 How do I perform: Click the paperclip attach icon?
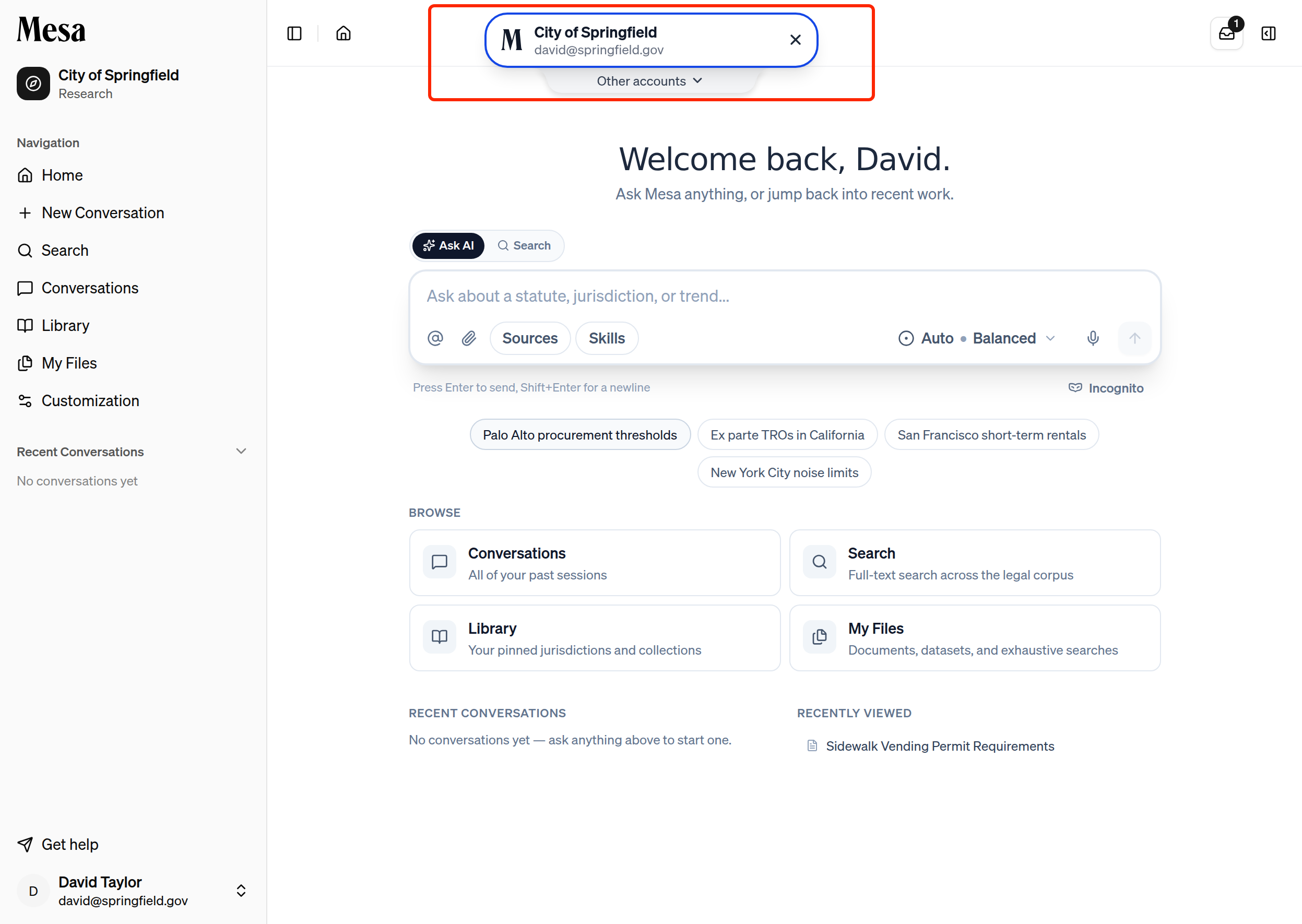click(469, 338)
